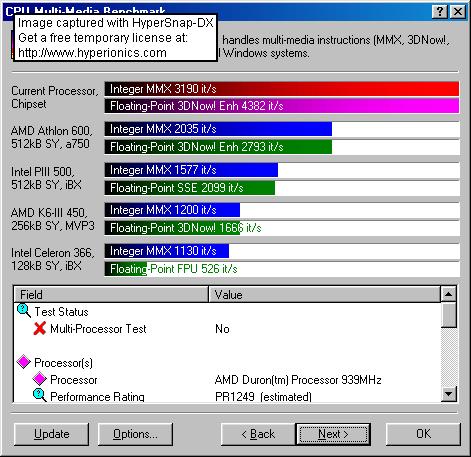Click the green Floating-Point 3DNow! Enh 2793 bar
This screenshot has height=457, width=471.
pyautogui.click(x=218, y=147)
